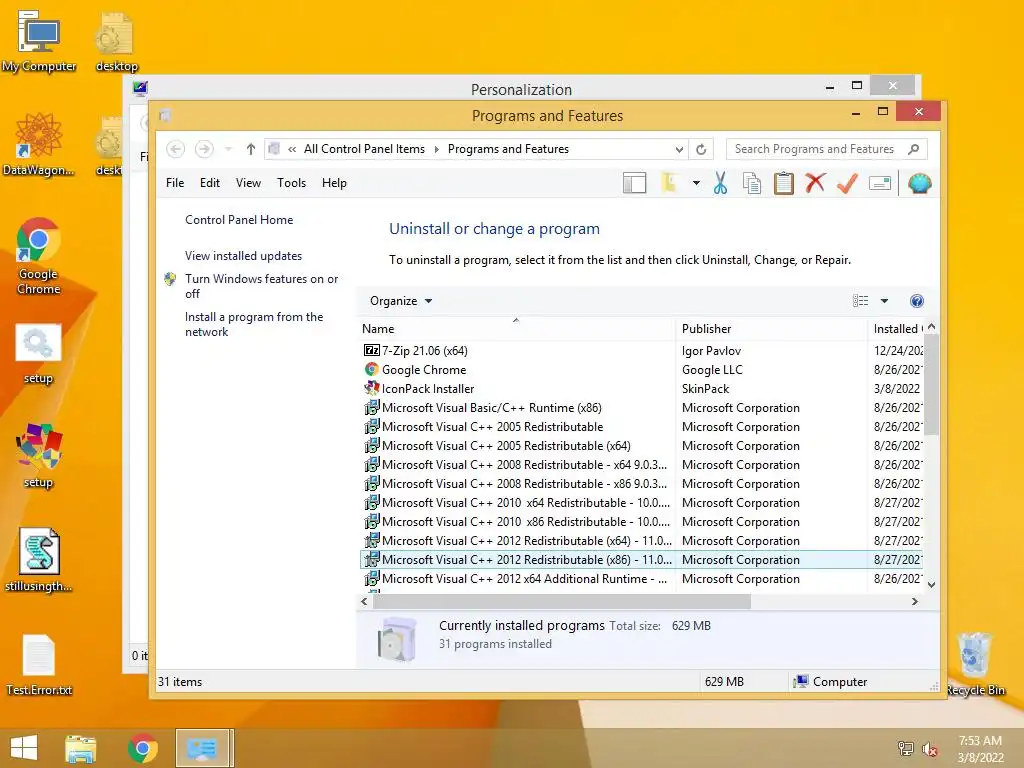Expand the All Control Panel Items breadcrumb arrow
The width and height of the screenshot is (1024, 768).
[x=438, y=149]
